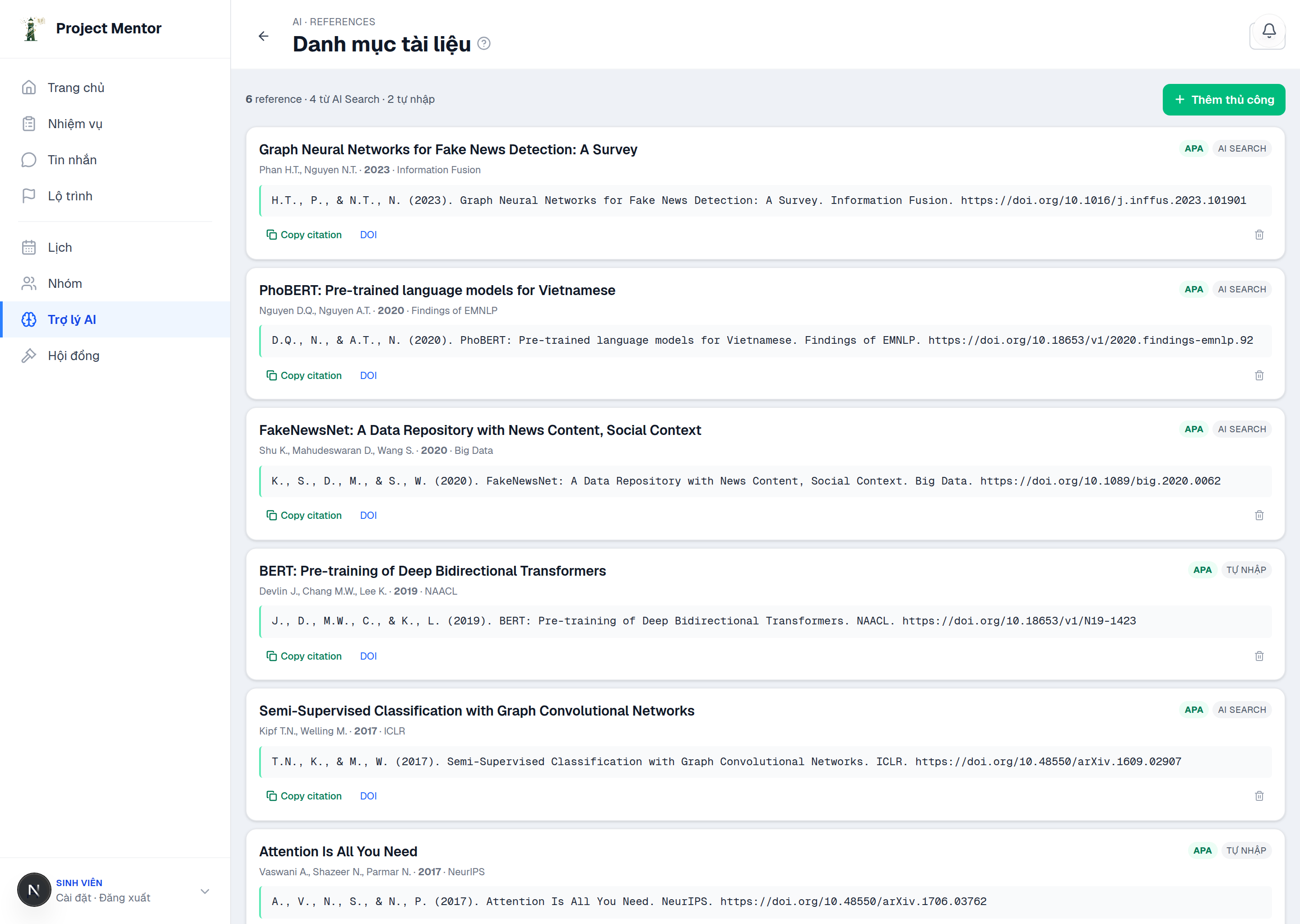Click the Trợ lý AI brain icon
Image resolution: width=1300 pixels, height=924 pixels.
coord(29,320)
